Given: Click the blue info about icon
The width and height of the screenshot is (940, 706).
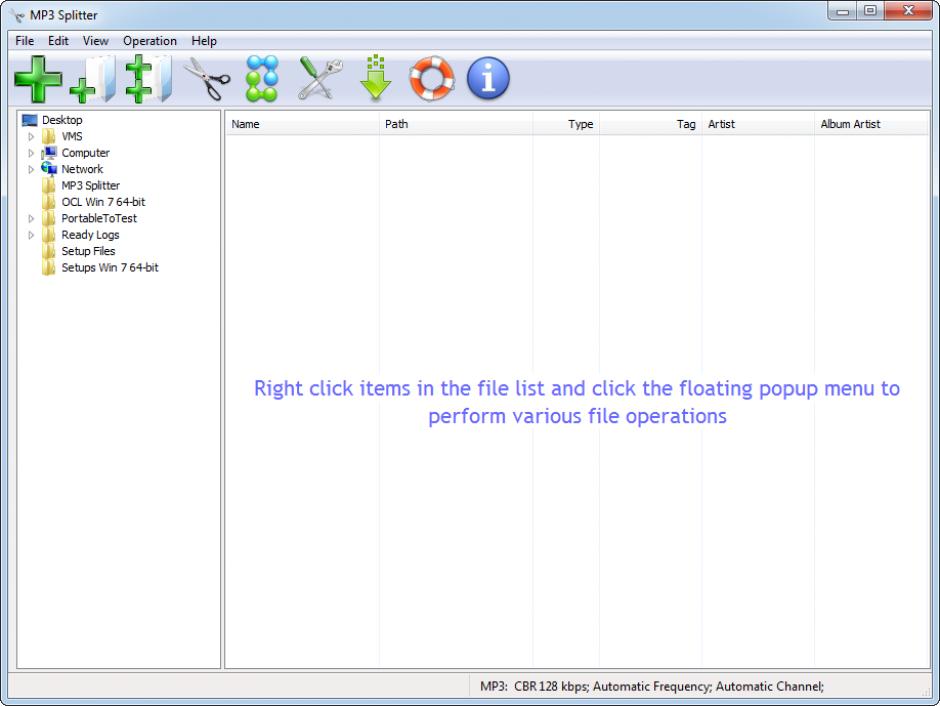Looking at the screenshot, I should tap(488, 79).
